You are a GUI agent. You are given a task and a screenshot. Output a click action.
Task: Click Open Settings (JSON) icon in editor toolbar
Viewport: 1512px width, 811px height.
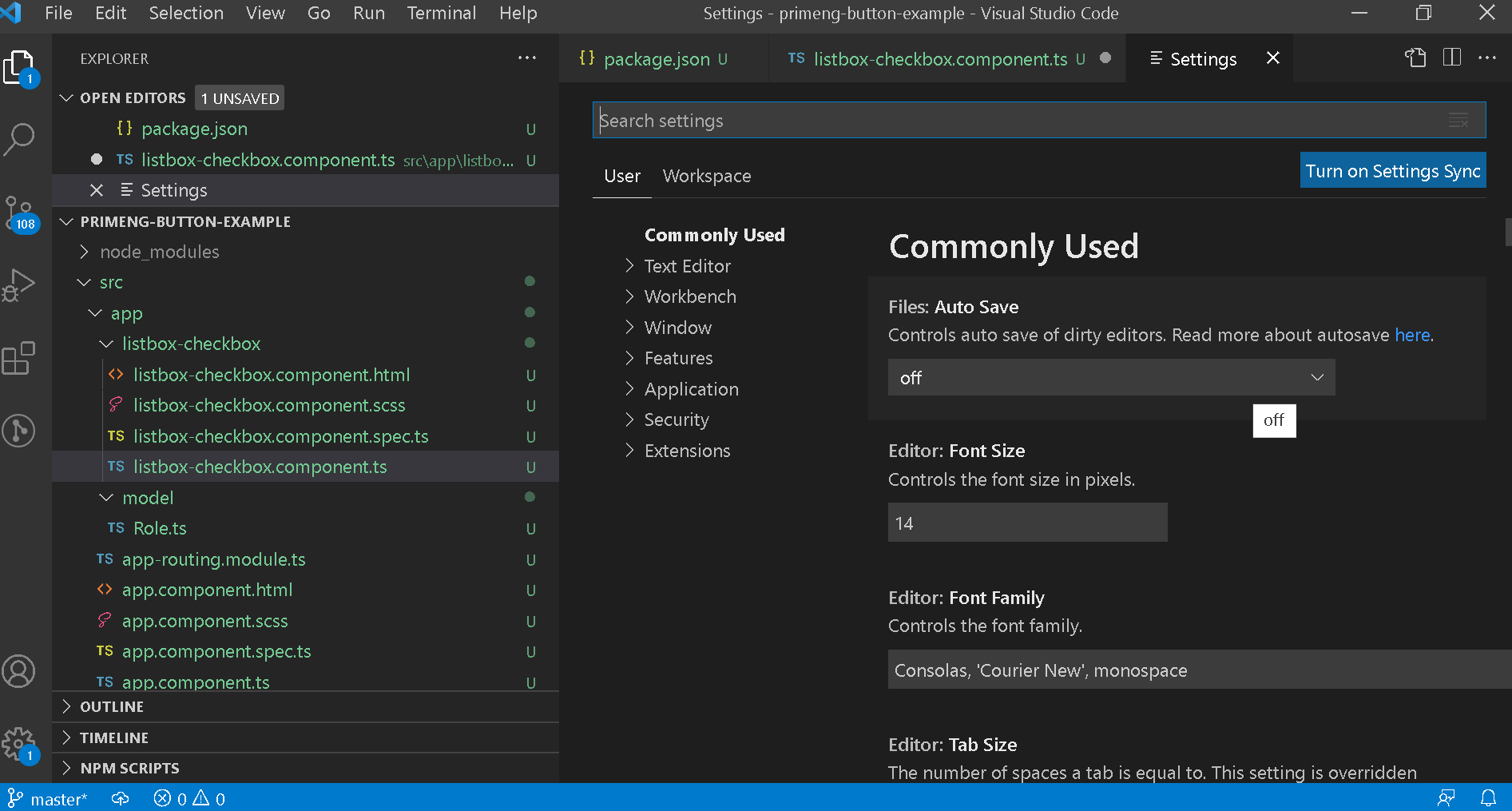(x=1415, y=58)
